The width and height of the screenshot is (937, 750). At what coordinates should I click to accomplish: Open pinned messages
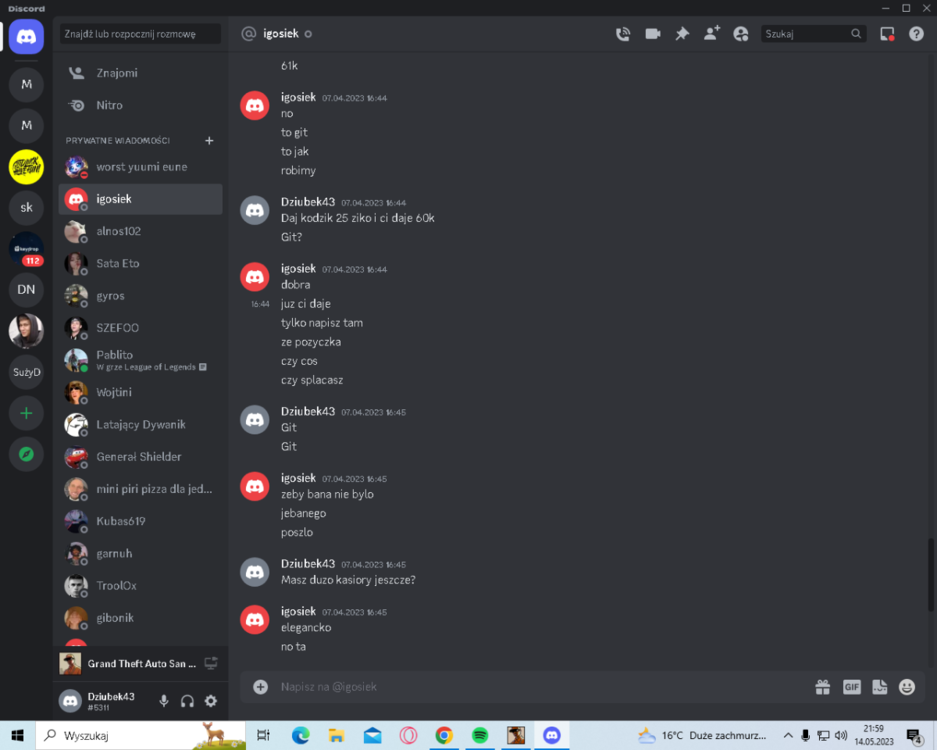(x=682, y=34)
